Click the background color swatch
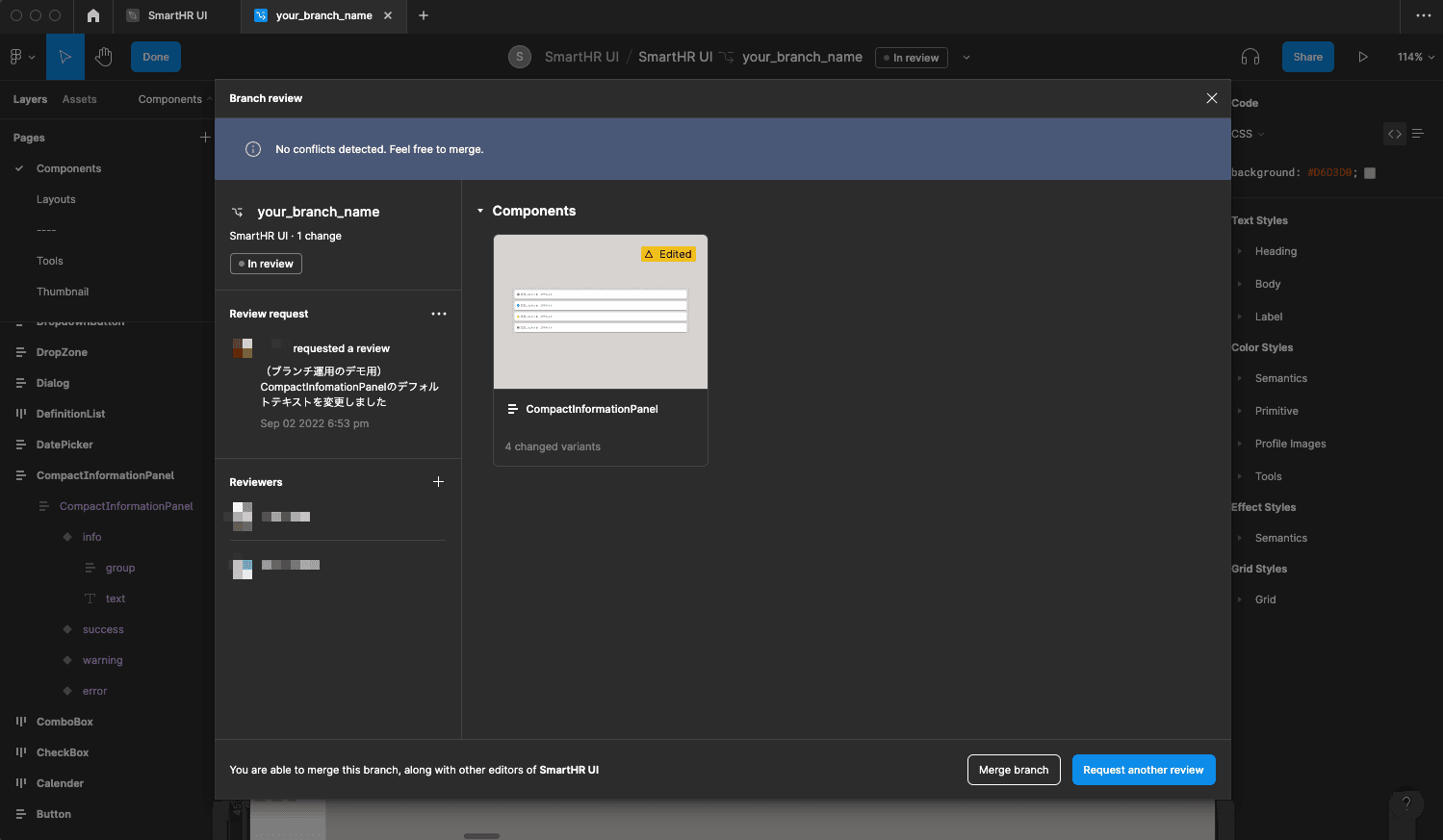 (1370, 173)
